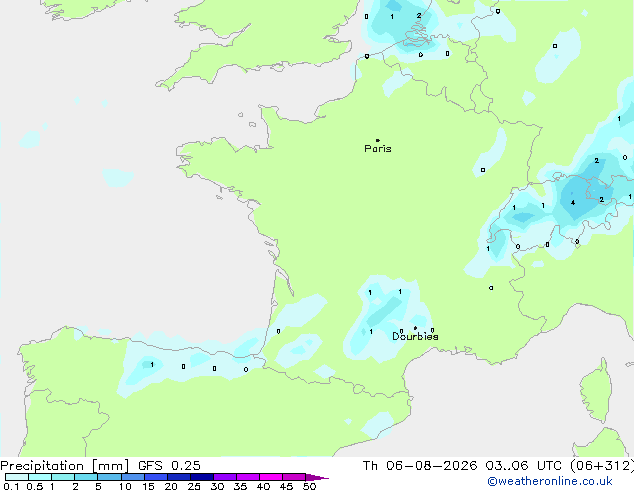Click the purple arrow tip past 50 on legend
This screenshot has width=634, height=490.
pos(317,477)
